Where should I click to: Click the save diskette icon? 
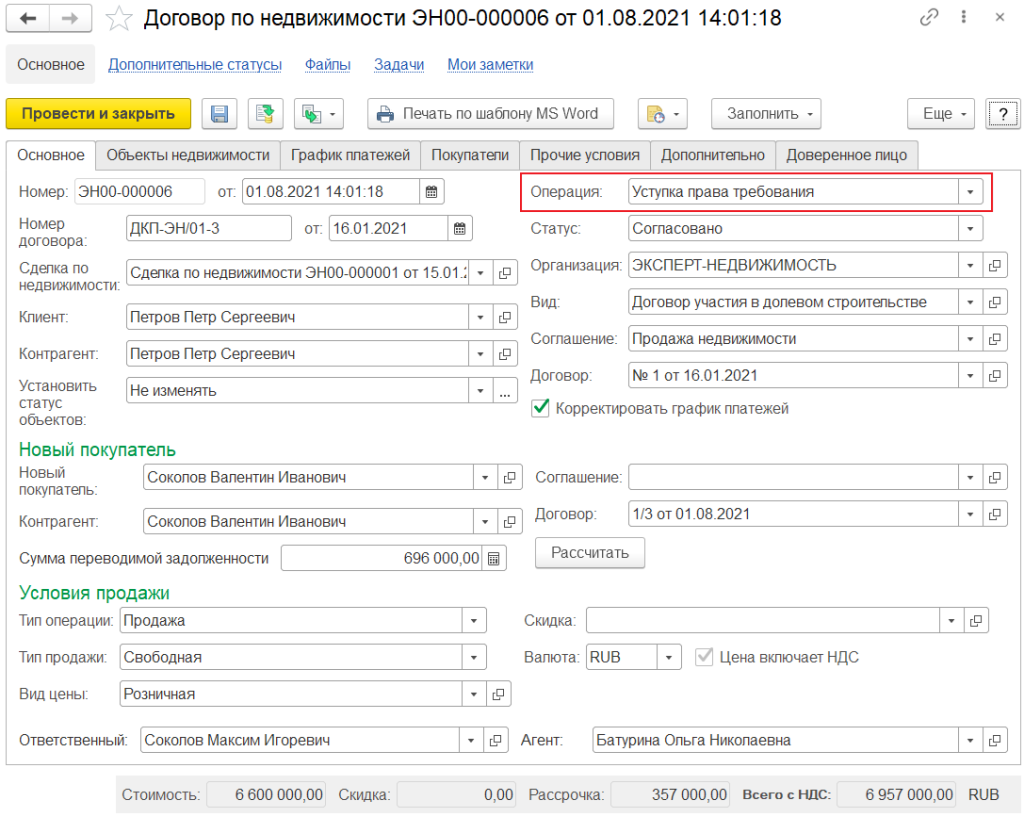click(219, 114)
